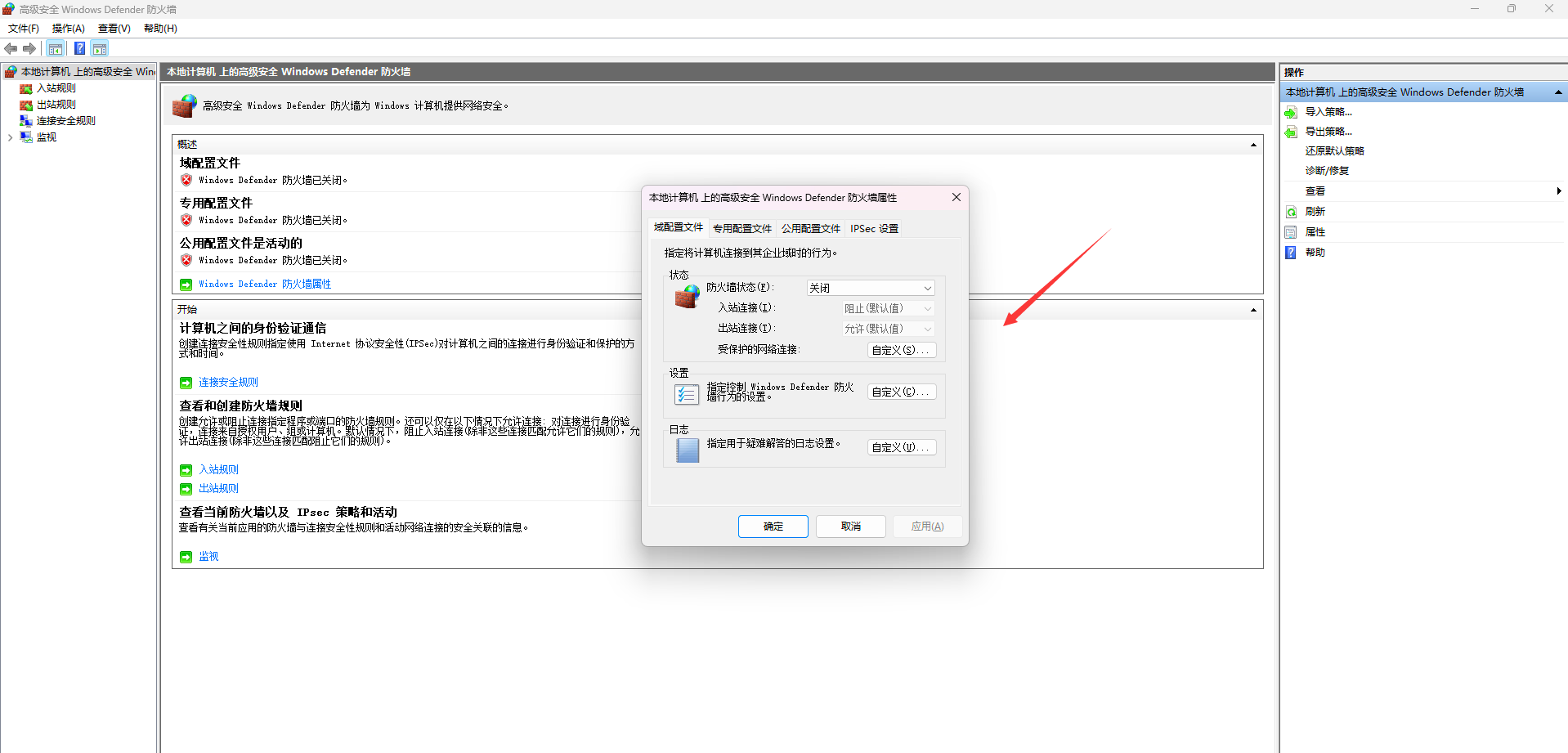
Task: Click the back arrow toolbar icon
Action: pyautogui.click(x=11, y=49)
